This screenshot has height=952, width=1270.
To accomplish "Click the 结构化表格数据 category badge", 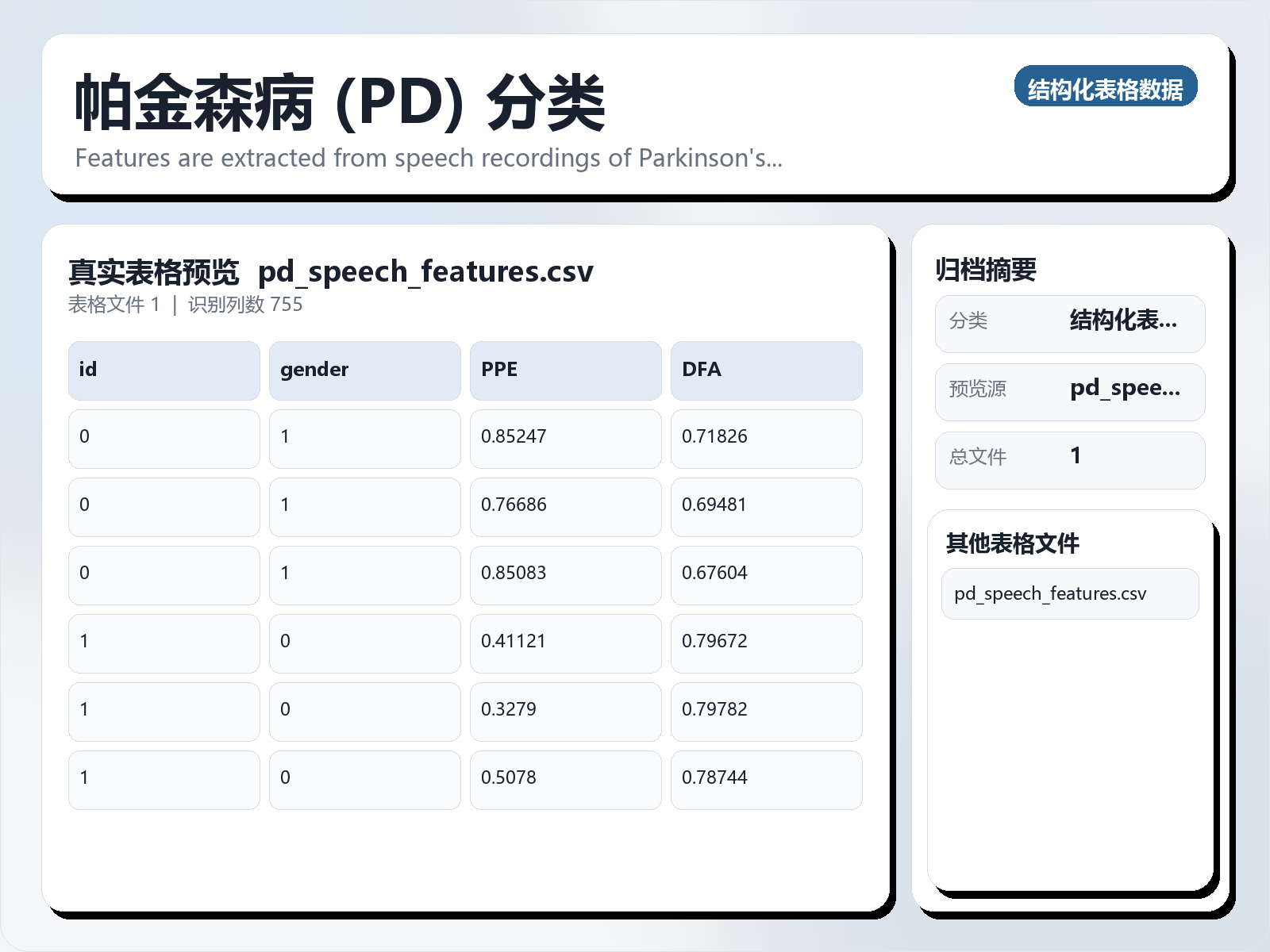I will point(1106,88).
